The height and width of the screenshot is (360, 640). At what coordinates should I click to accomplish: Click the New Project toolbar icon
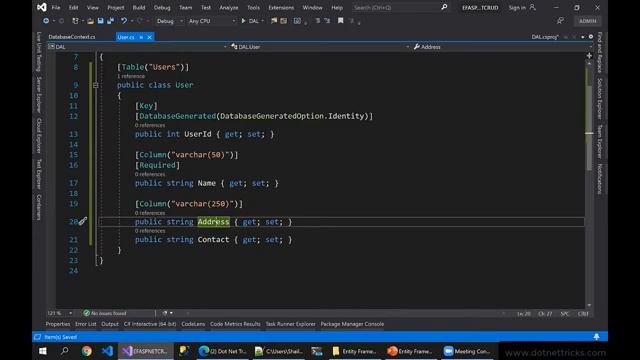[75, 21]
